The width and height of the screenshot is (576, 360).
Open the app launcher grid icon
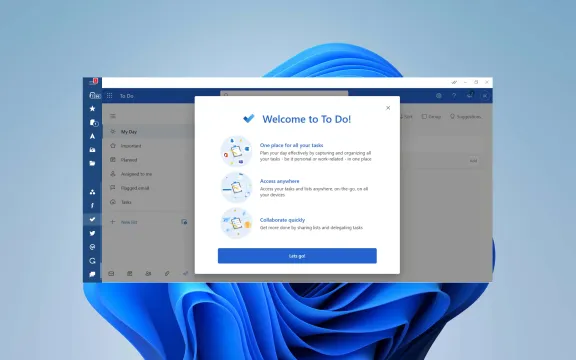(x=109, y=96)
